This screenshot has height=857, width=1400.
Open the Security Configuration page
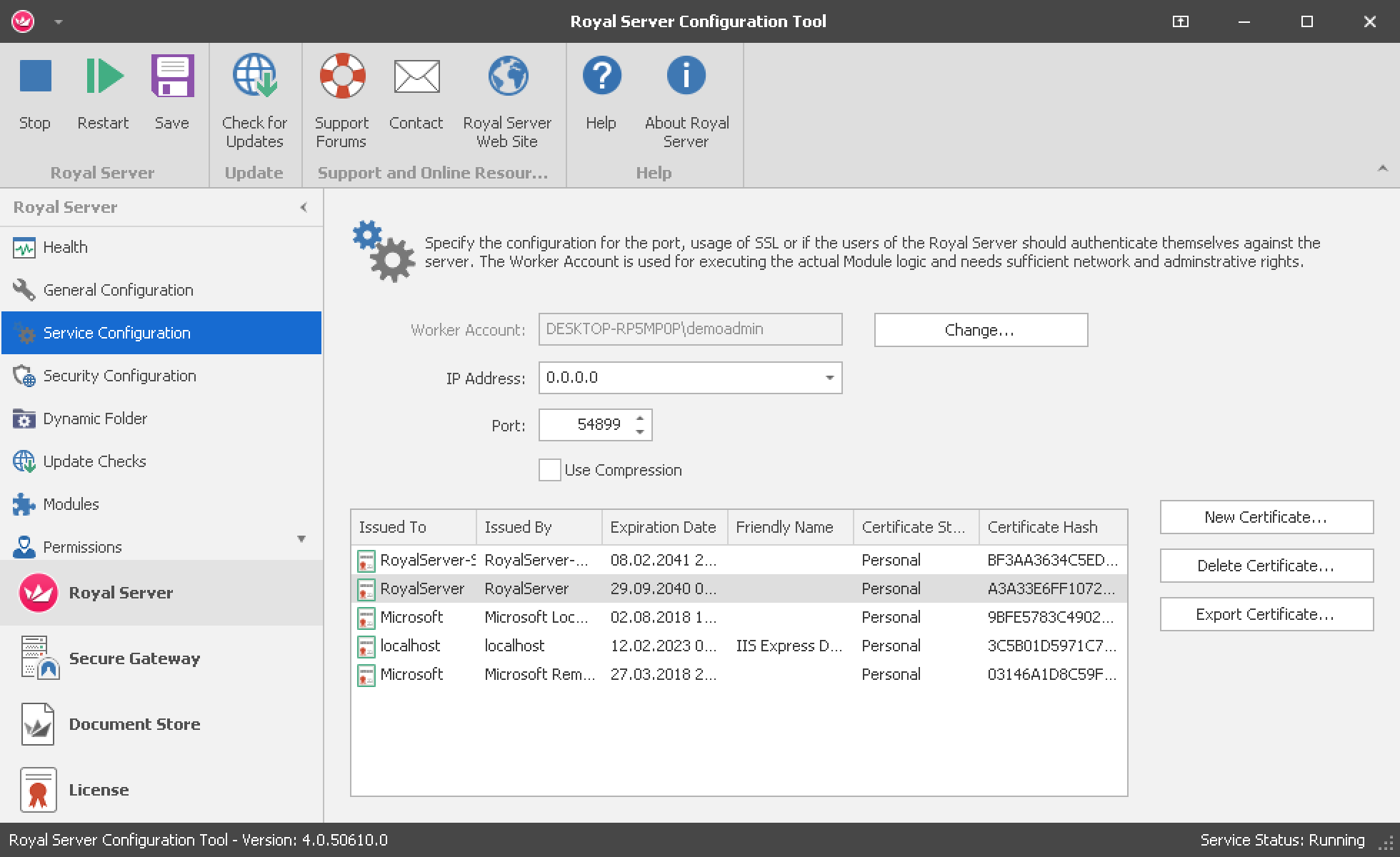pyautogui.click(x=119, y=376)
